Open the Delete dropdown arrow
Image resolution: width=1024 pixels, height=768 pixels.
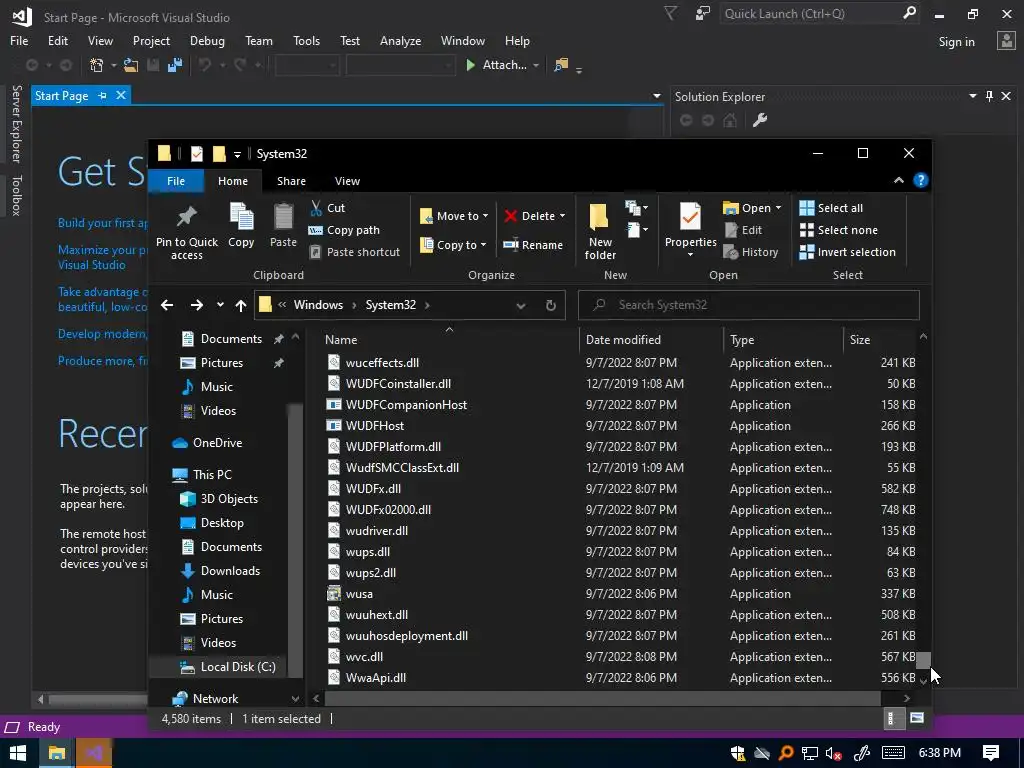point(562,216)
